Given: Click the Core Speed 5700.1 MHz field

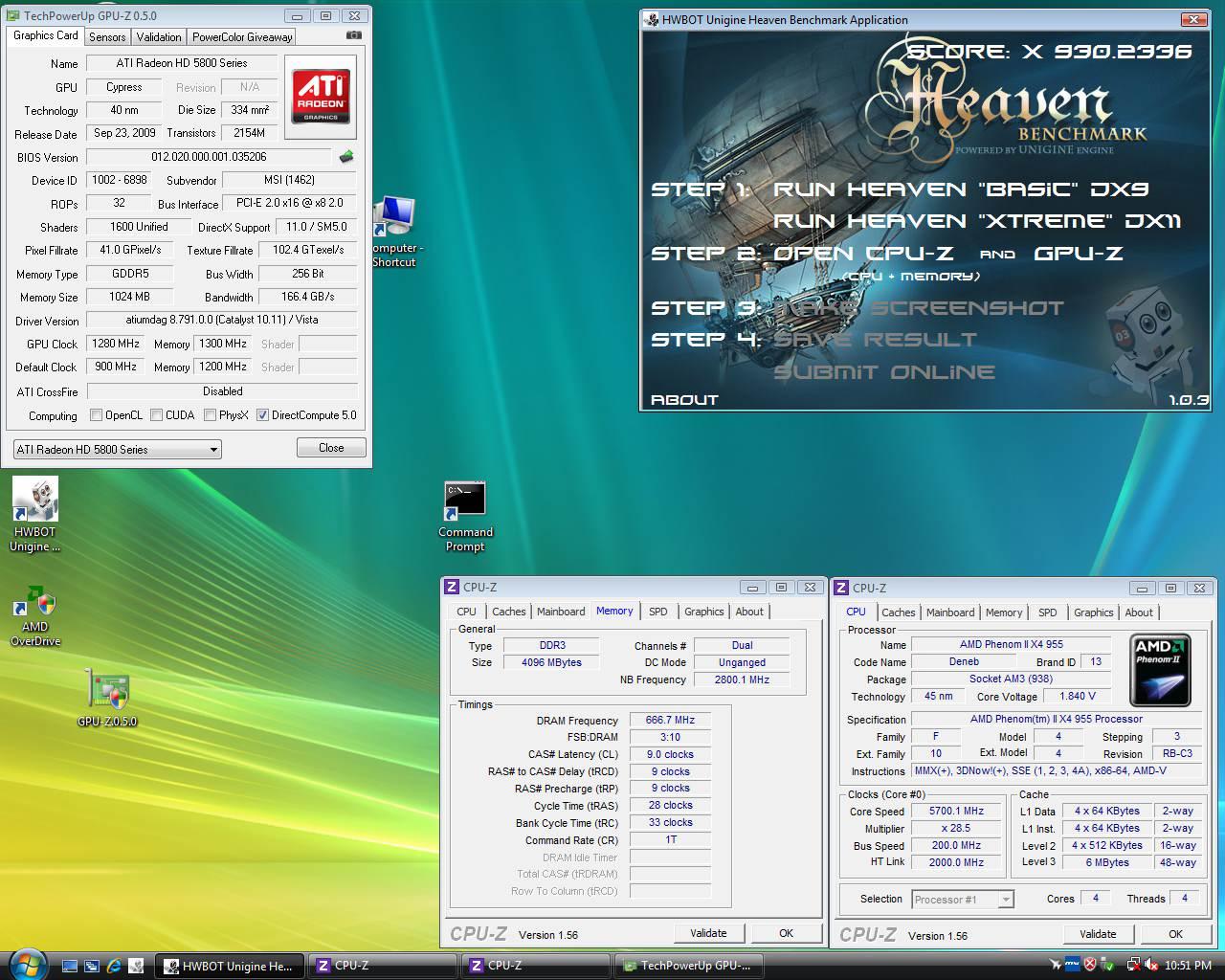Looking at the screenshot, I should point(956,811).
